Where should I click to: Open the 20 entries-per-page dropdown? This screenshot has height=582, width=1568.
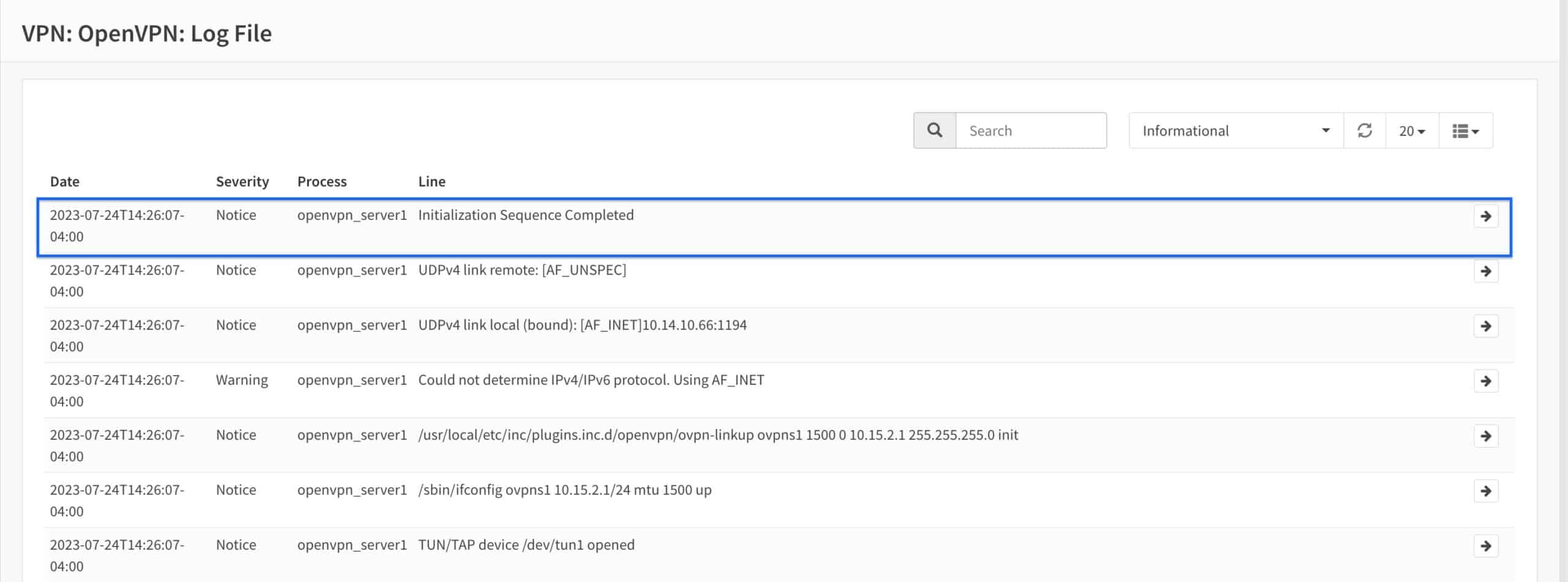1411,130
